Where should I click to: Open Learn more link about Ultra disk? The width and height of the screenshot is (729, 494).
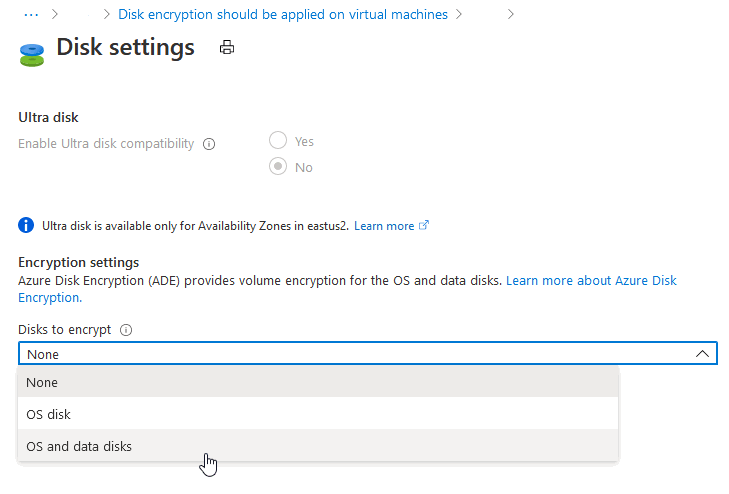tap(384, 226)
